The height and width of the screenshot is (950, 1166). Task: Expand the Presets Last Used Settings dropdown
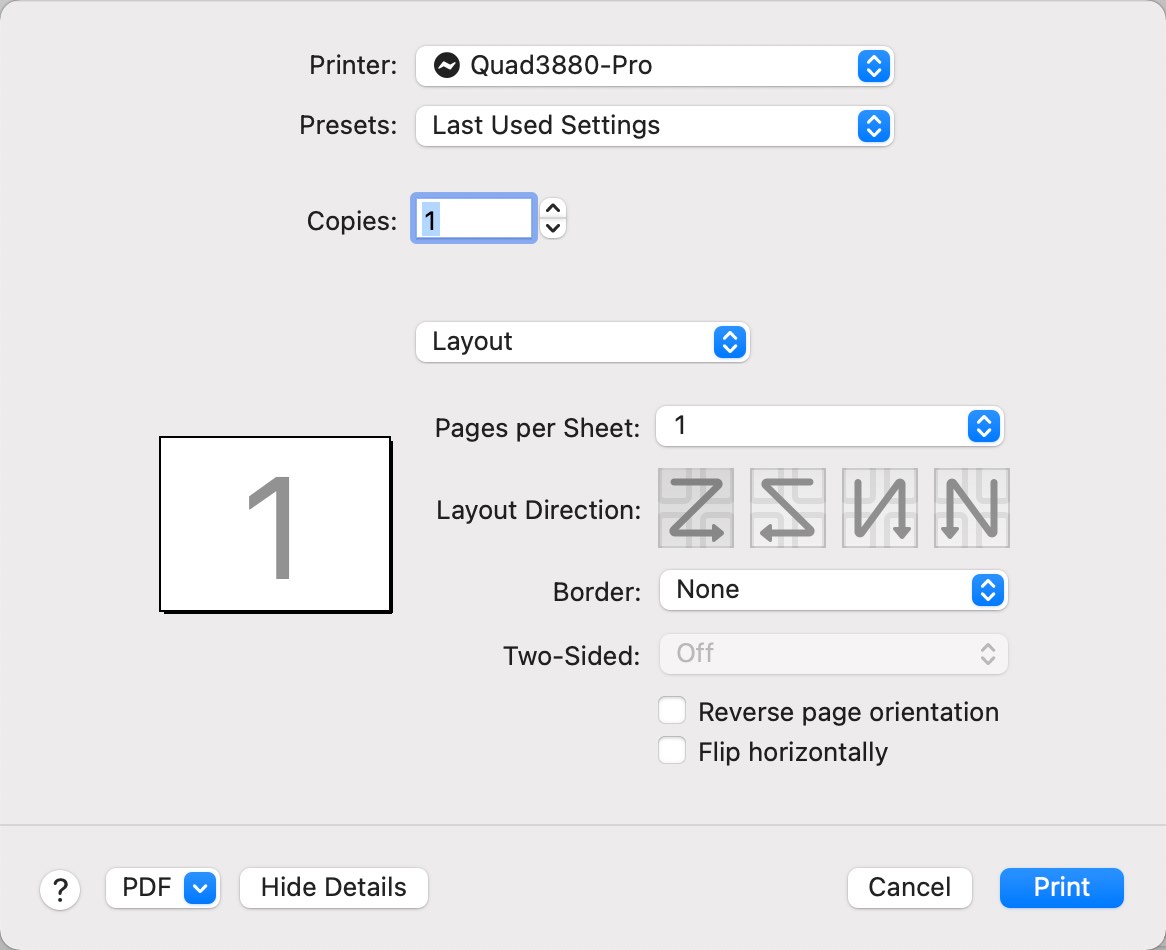point(654,126)
